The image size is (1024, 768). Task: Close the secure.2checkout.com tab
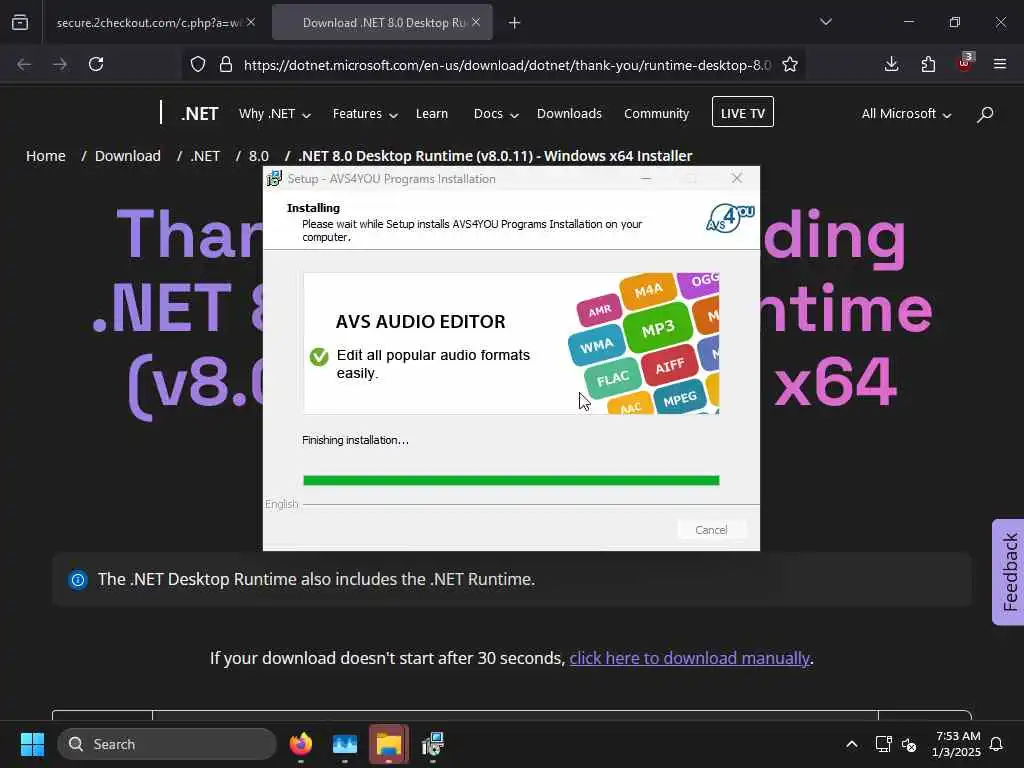point(251,23)
